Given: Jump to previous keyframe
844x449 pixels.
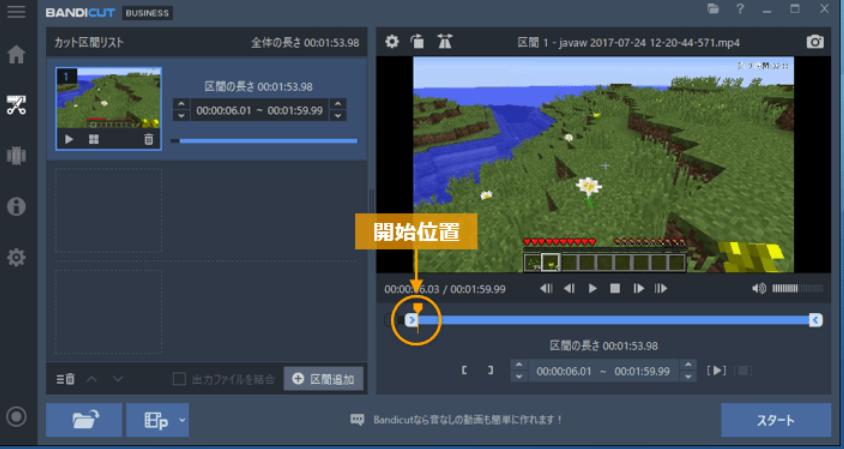Looking at the screenshot, I should 546,289.
